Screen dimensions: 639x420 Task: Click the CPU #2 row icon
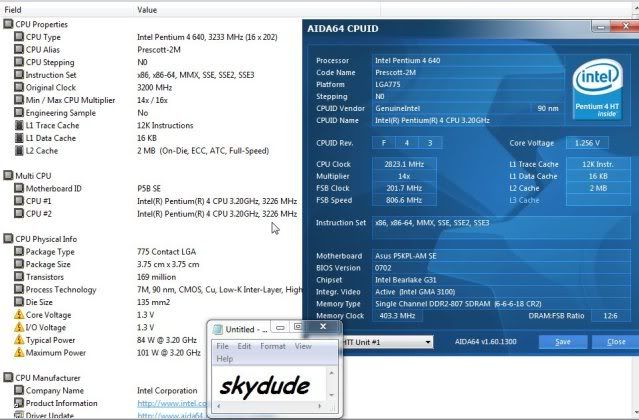[x=19, y=213]
